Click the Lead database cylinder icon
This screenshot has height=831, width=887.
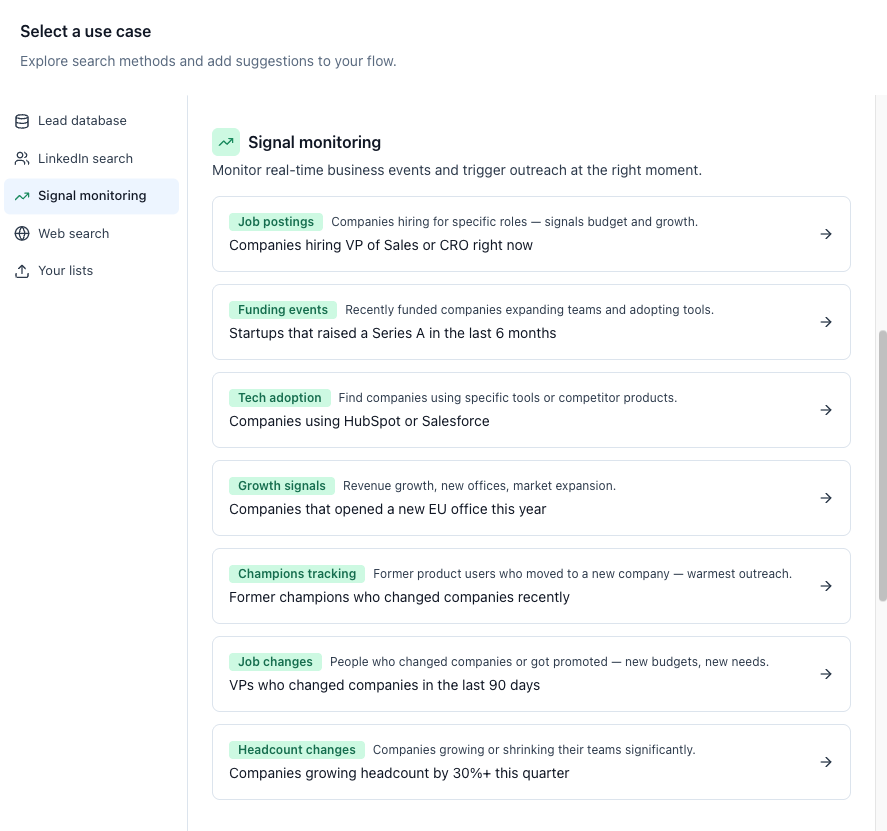pyautogui.click(x=22, y=121)
